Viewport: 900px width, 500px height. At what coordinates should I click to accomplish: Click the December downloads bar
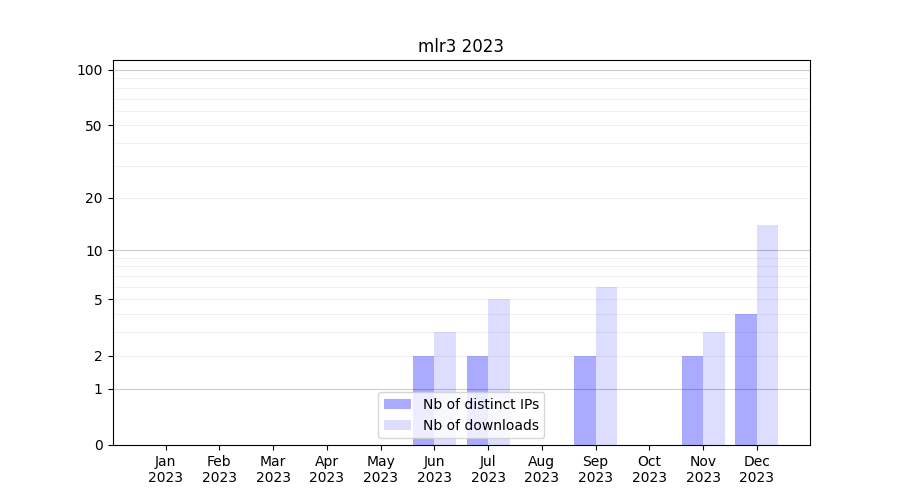[x=767, y=335]
